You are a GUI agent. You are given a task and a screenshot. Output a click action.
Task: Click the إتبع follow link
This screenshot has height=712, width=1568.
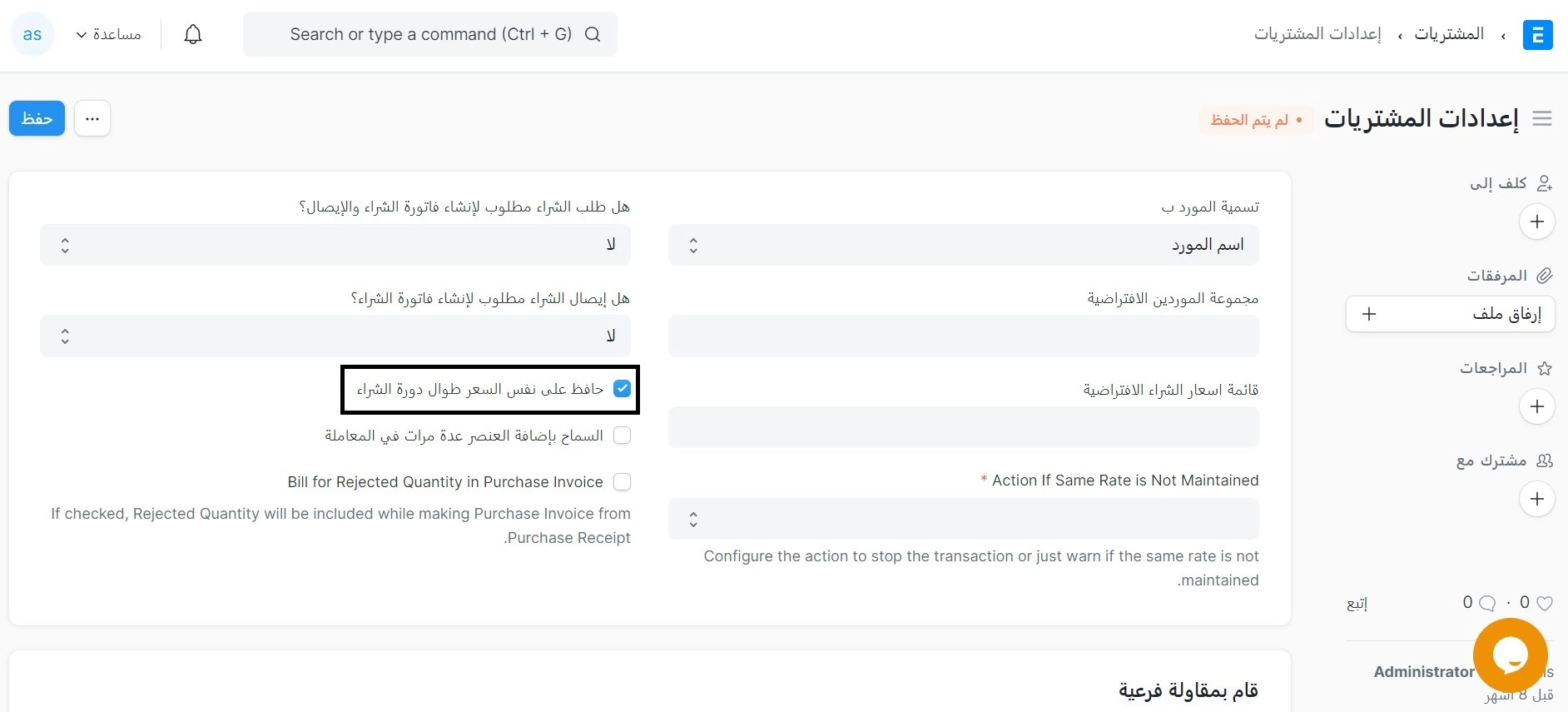pos(1357,604)
